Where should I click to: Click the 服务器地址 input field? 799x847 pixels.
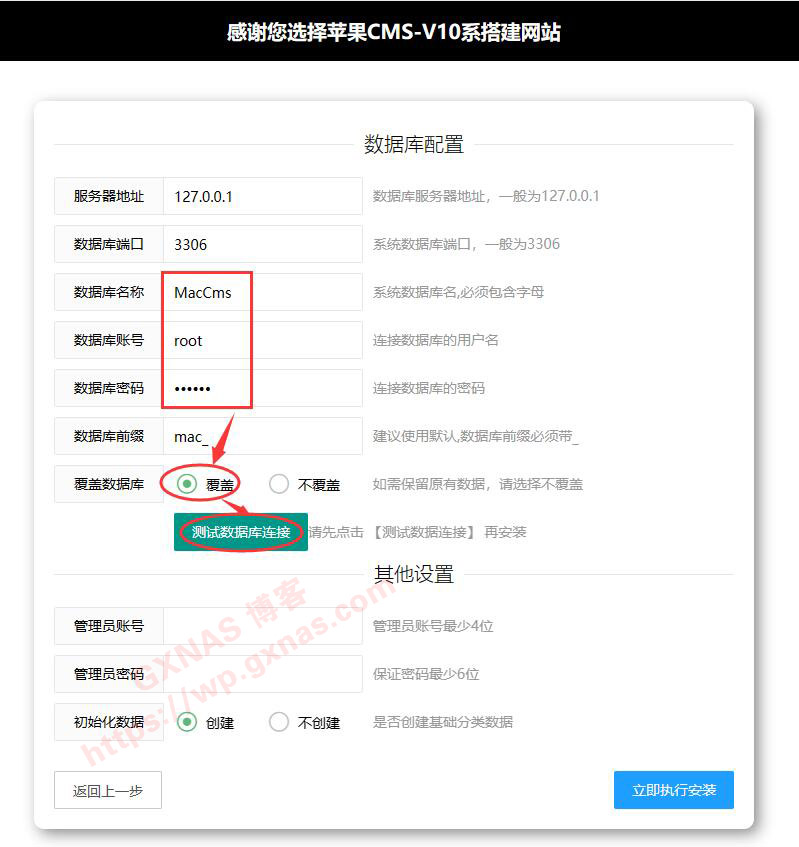pos(262,196)
